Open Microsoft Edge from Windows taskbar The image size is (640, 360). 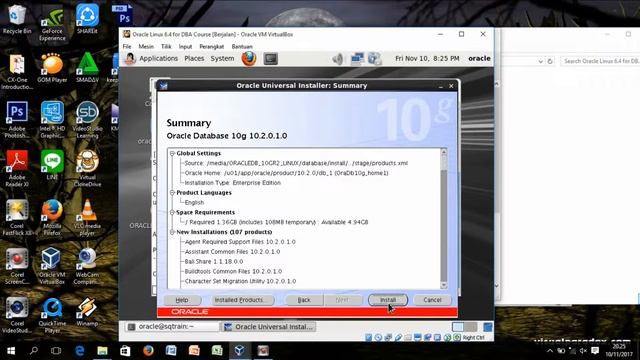tap(80, 351)
